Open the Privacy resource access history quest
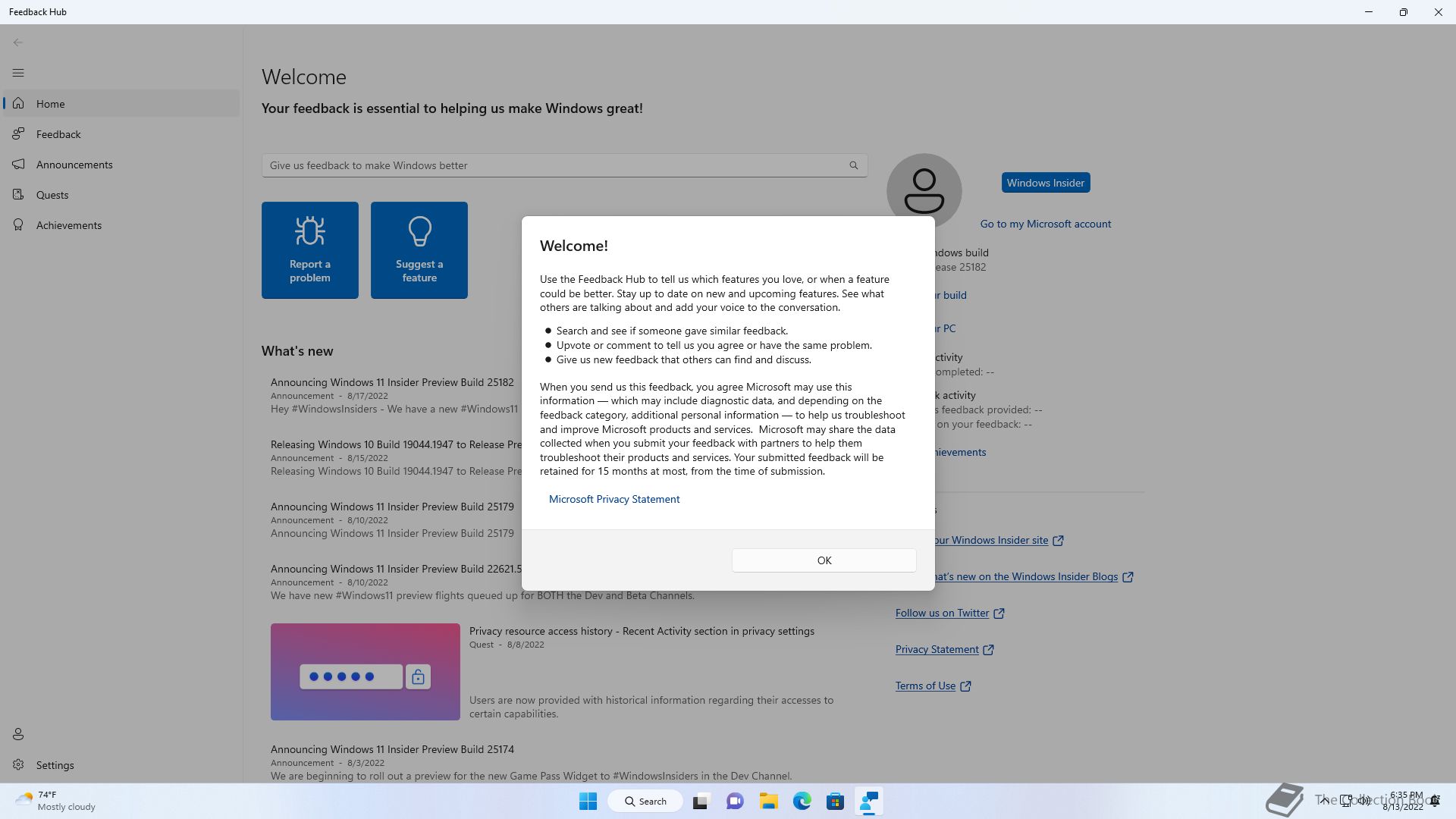This screenshot has width=1456, height=819. (642, 631)
